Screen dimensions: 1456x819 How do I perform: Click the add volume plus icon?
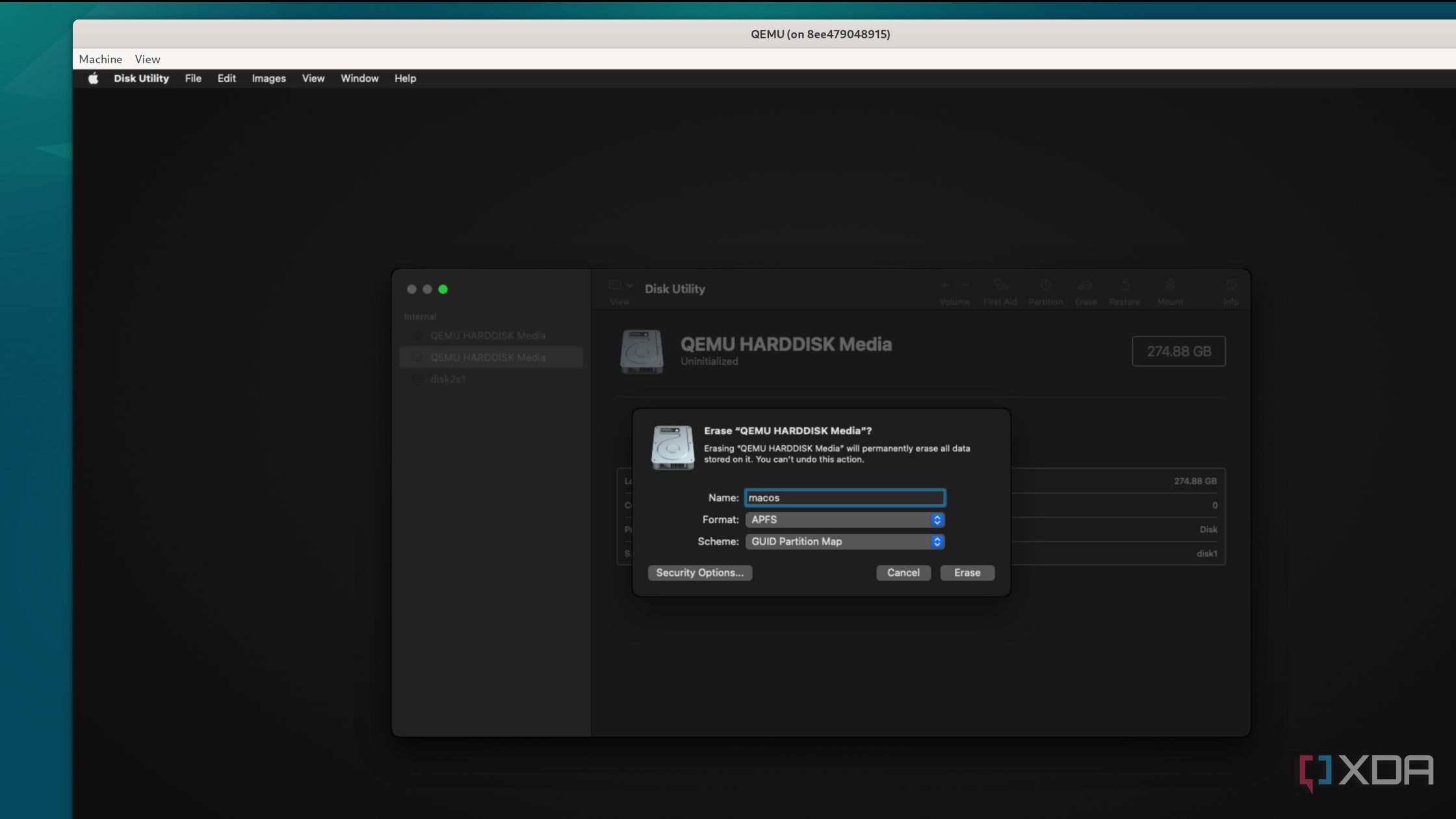pos(944,285)
